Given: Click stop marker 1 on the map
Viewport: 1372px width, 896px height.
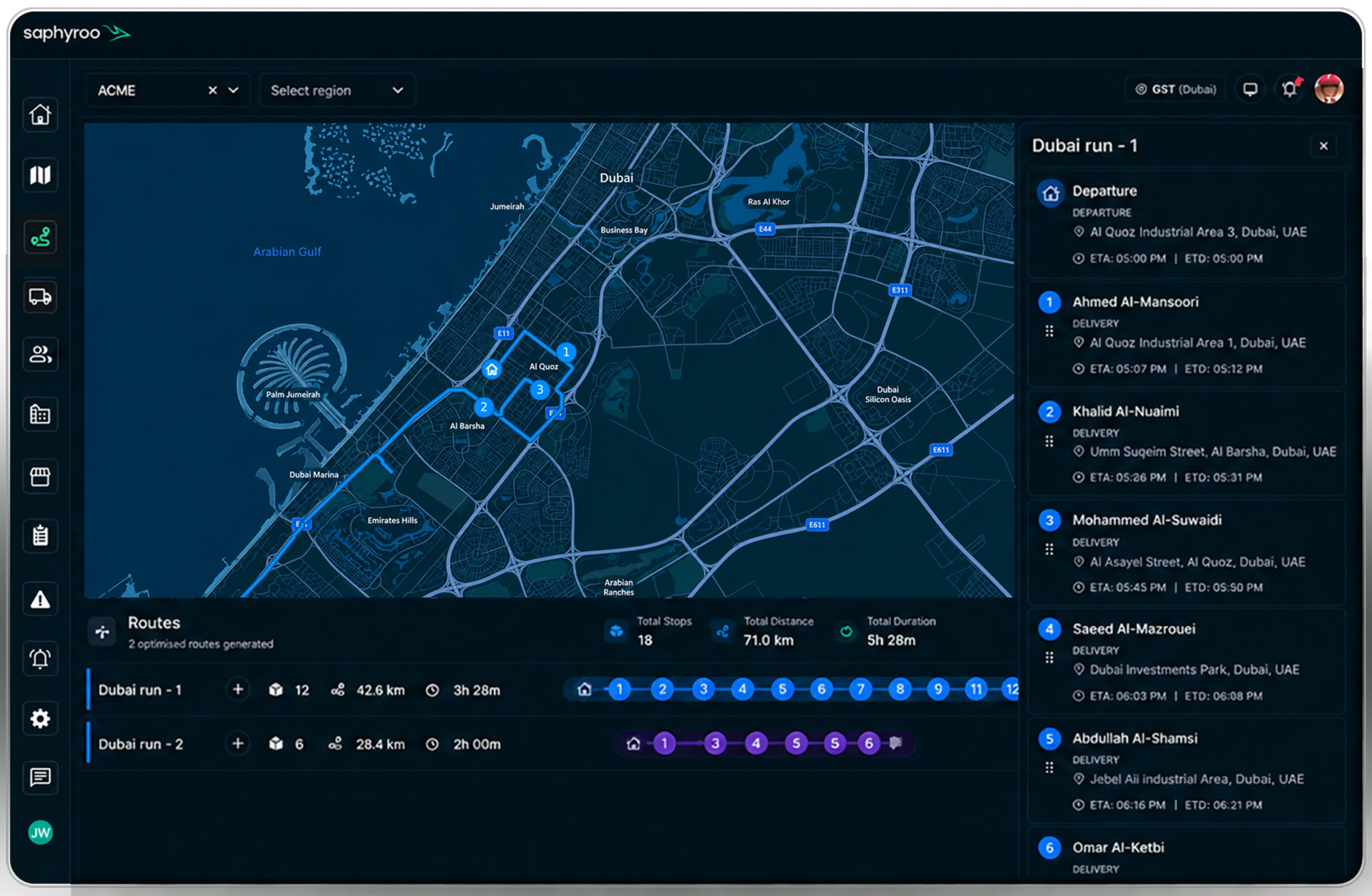Looking at the screenshot, I should (566, 352).
